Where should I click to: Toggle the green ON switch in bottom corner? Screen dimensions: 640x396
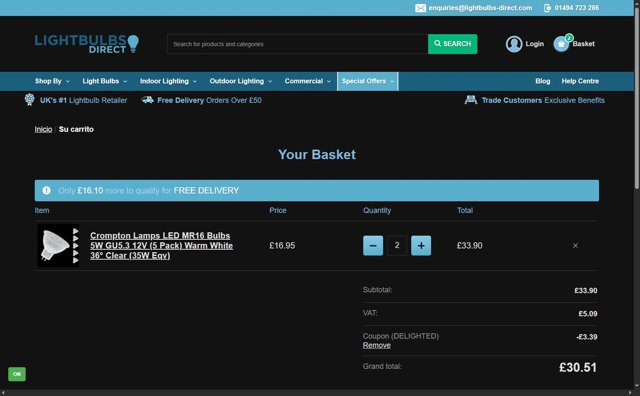(17, 374)
